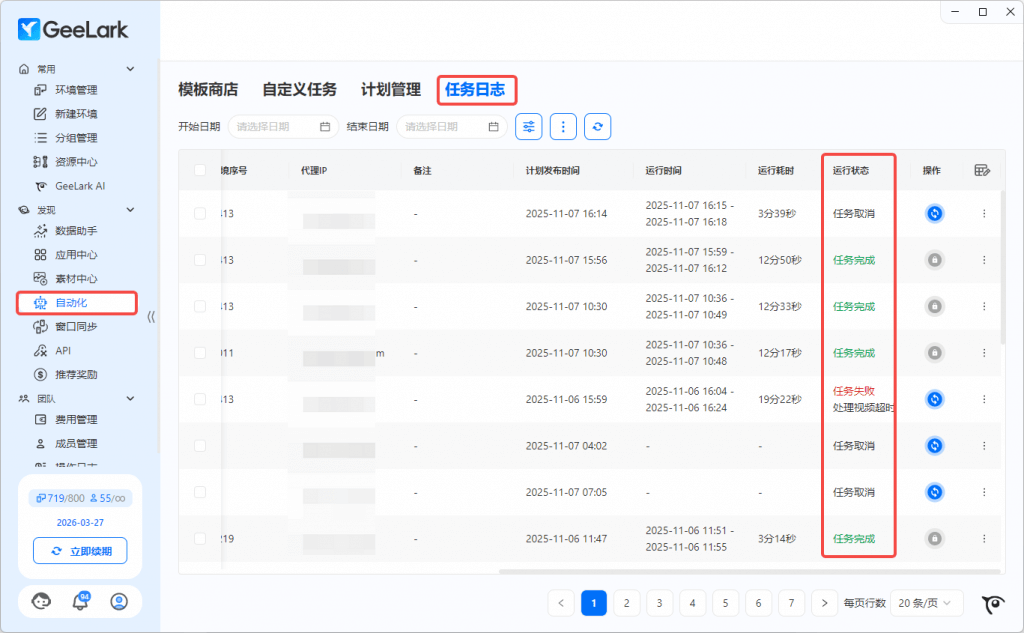
Task: Click the filter settings icon button
Action: [529, 127]
